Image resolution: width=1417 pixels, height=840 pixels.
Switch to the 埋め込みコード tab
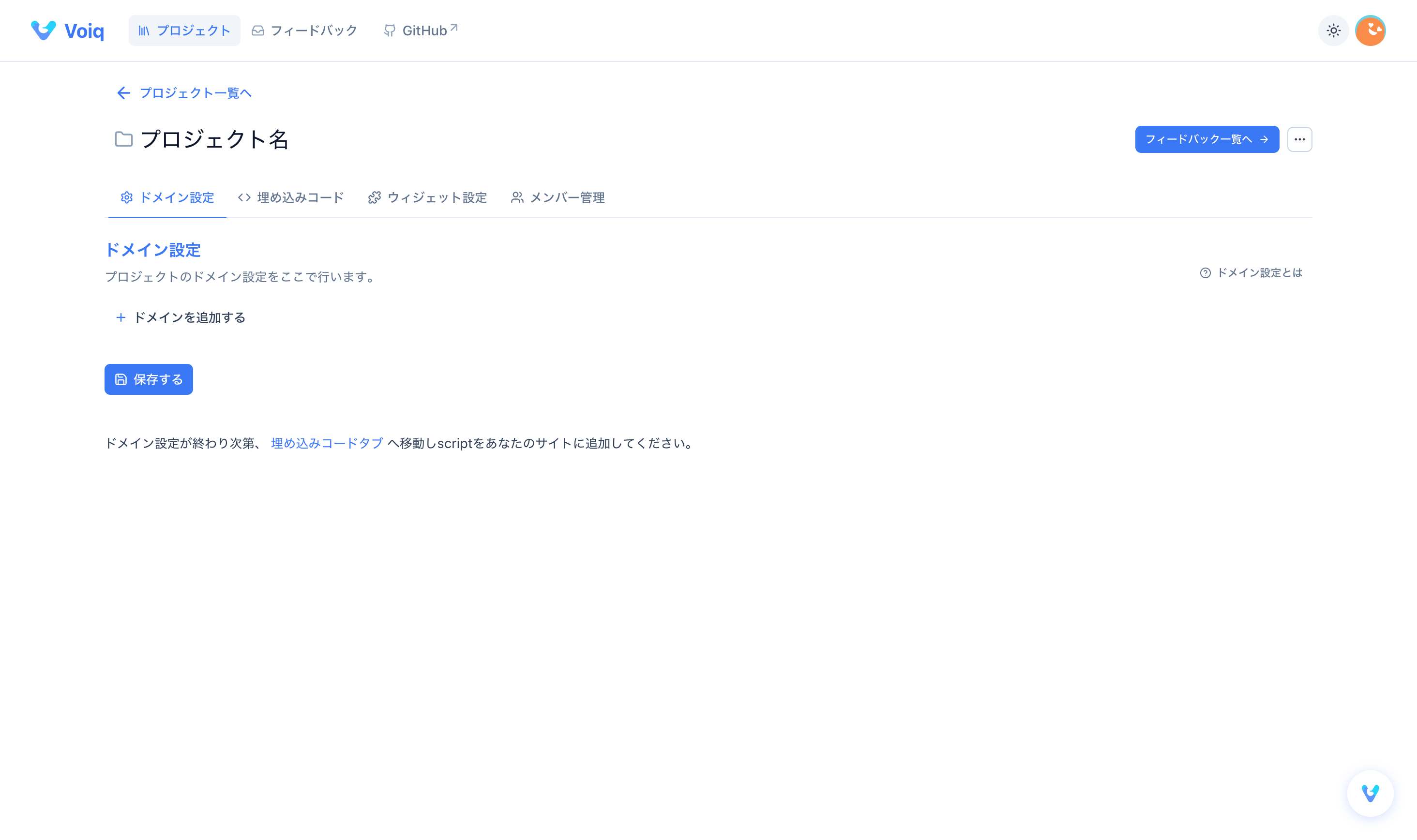(291, 197)
